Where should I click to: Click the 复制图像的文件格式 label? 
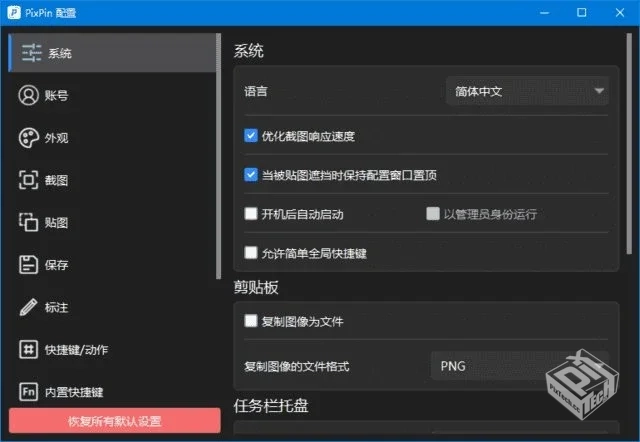(297, 366)
